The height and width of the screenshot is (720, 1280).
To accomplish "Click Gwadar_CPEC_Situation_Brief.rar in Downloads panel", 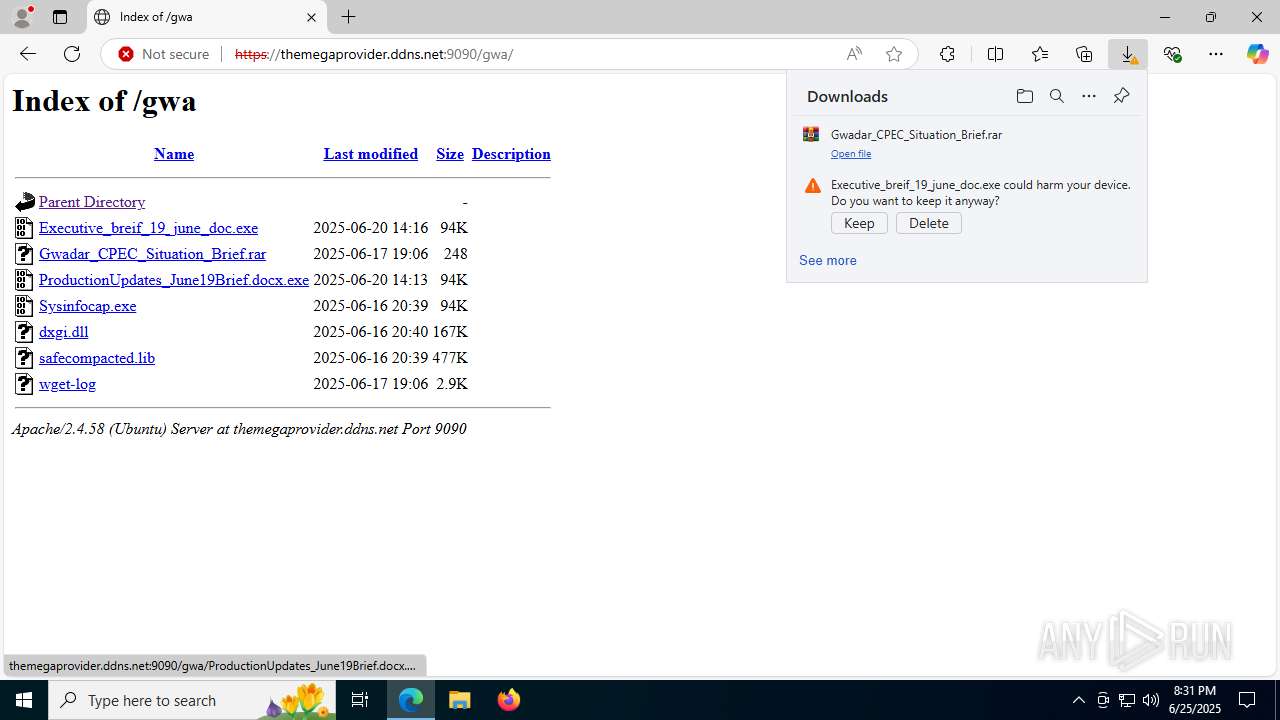I will pyautogui.click(x=916, y=134).
